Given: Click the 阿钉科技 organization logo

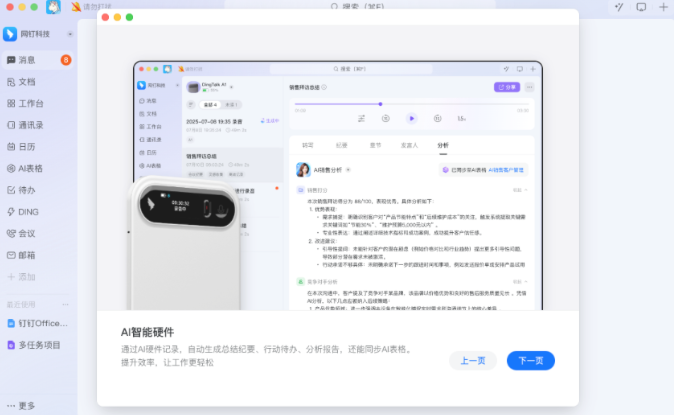Looking at the screenshot, I should pyautogui.click(x=10, y=34).
